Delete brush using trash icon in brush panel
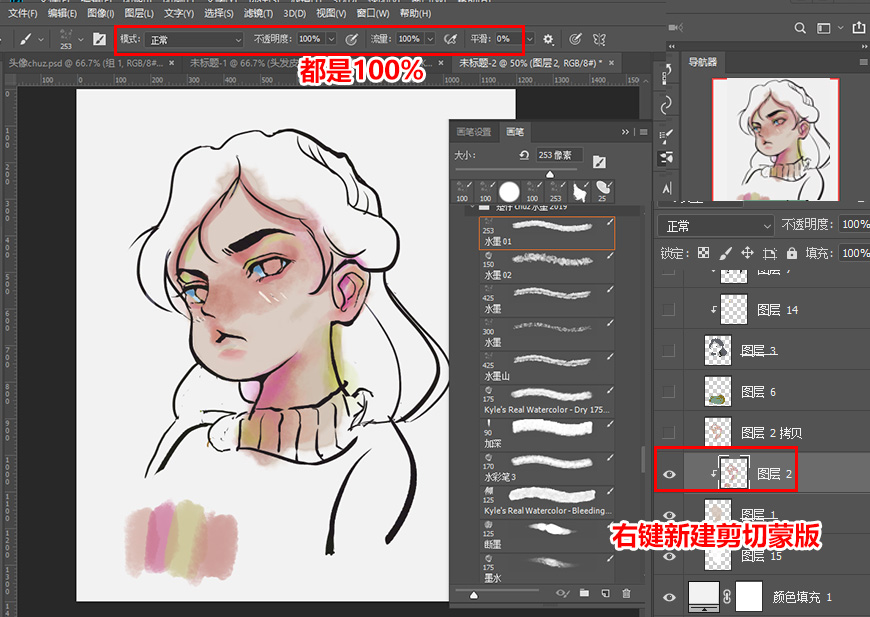870x617 pixels. 626,593
